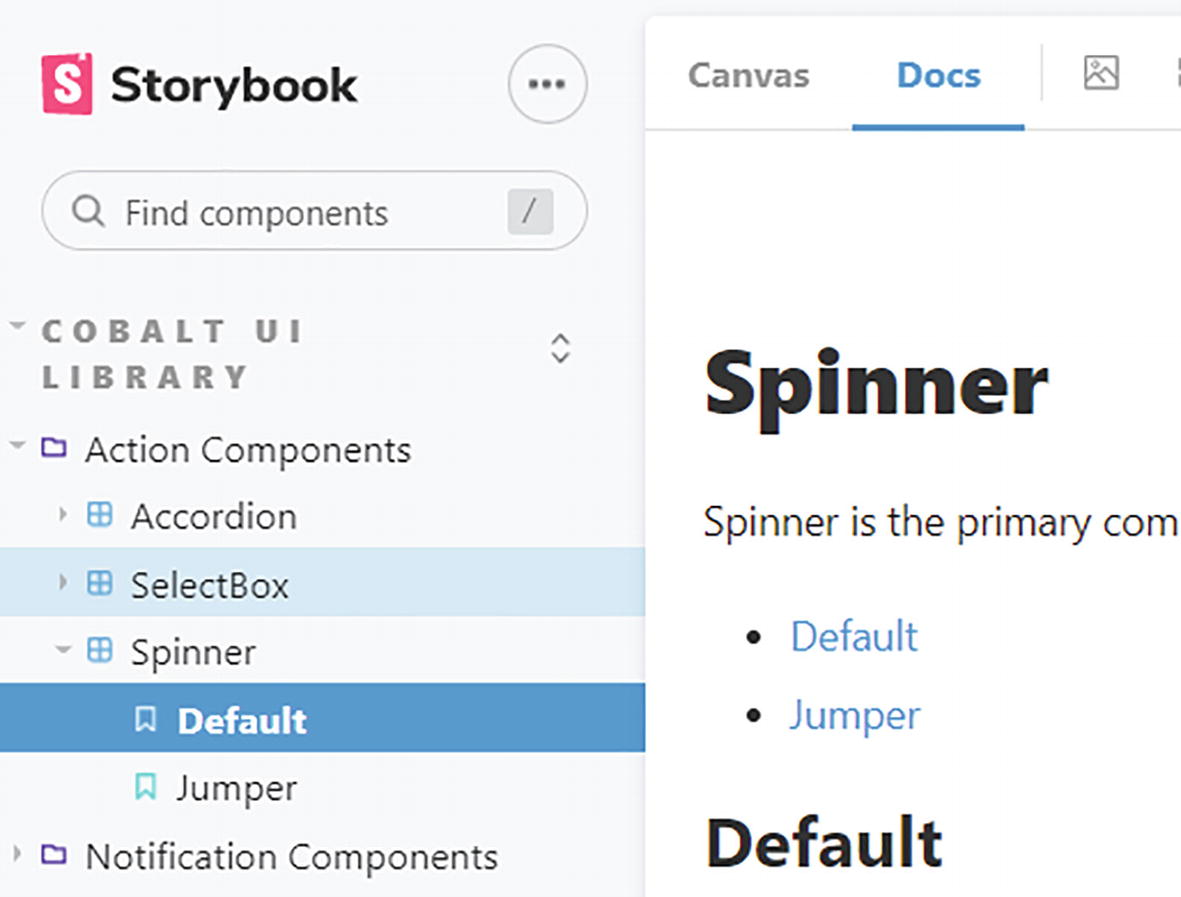
Task: Click the Accordion component grid icon
Action: click(99, 516)
